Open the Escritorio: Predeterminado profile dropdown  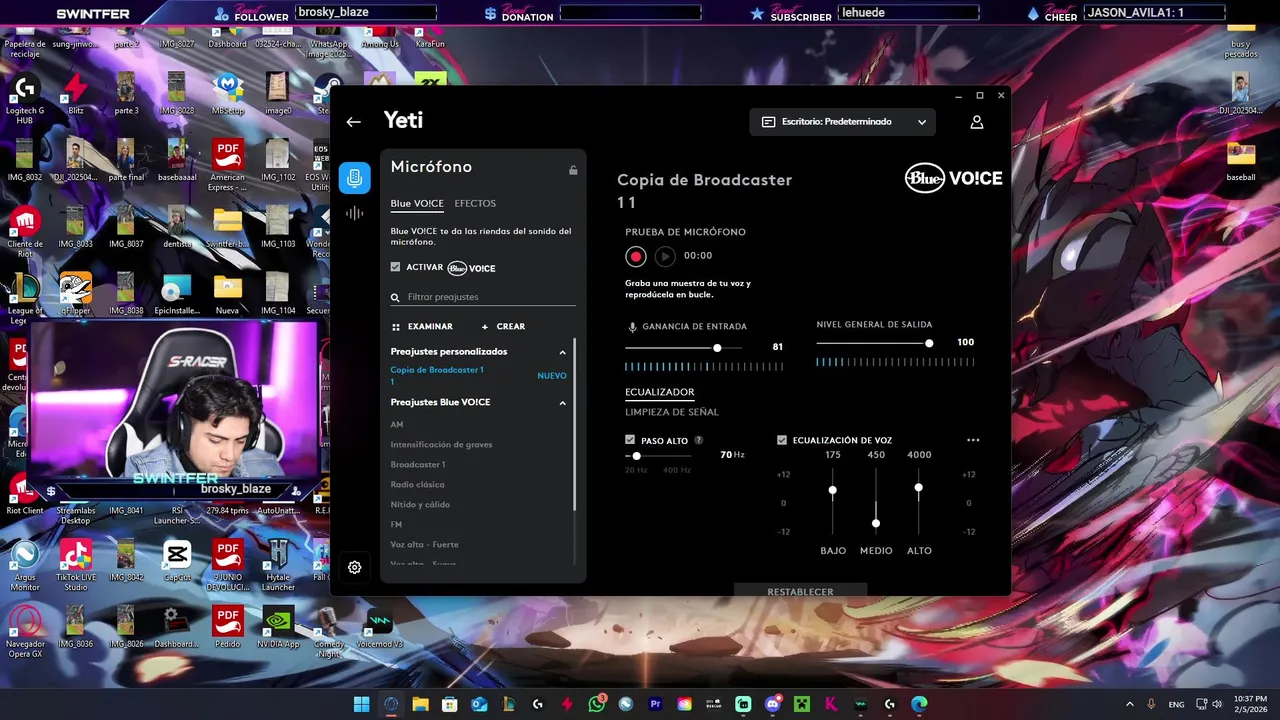[x=843, y=122]
